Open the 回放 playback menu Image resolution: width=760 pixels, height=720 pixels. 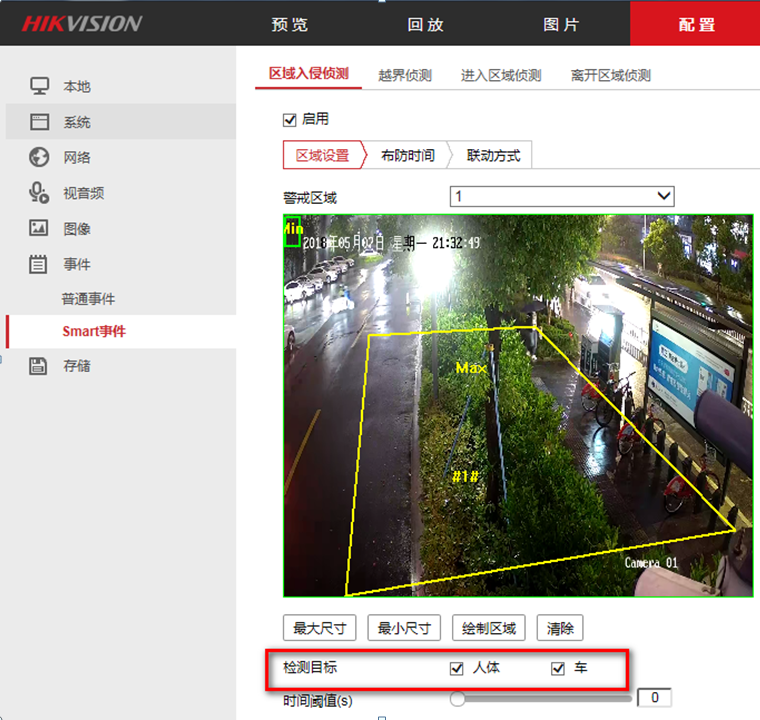tap(425, 24)
